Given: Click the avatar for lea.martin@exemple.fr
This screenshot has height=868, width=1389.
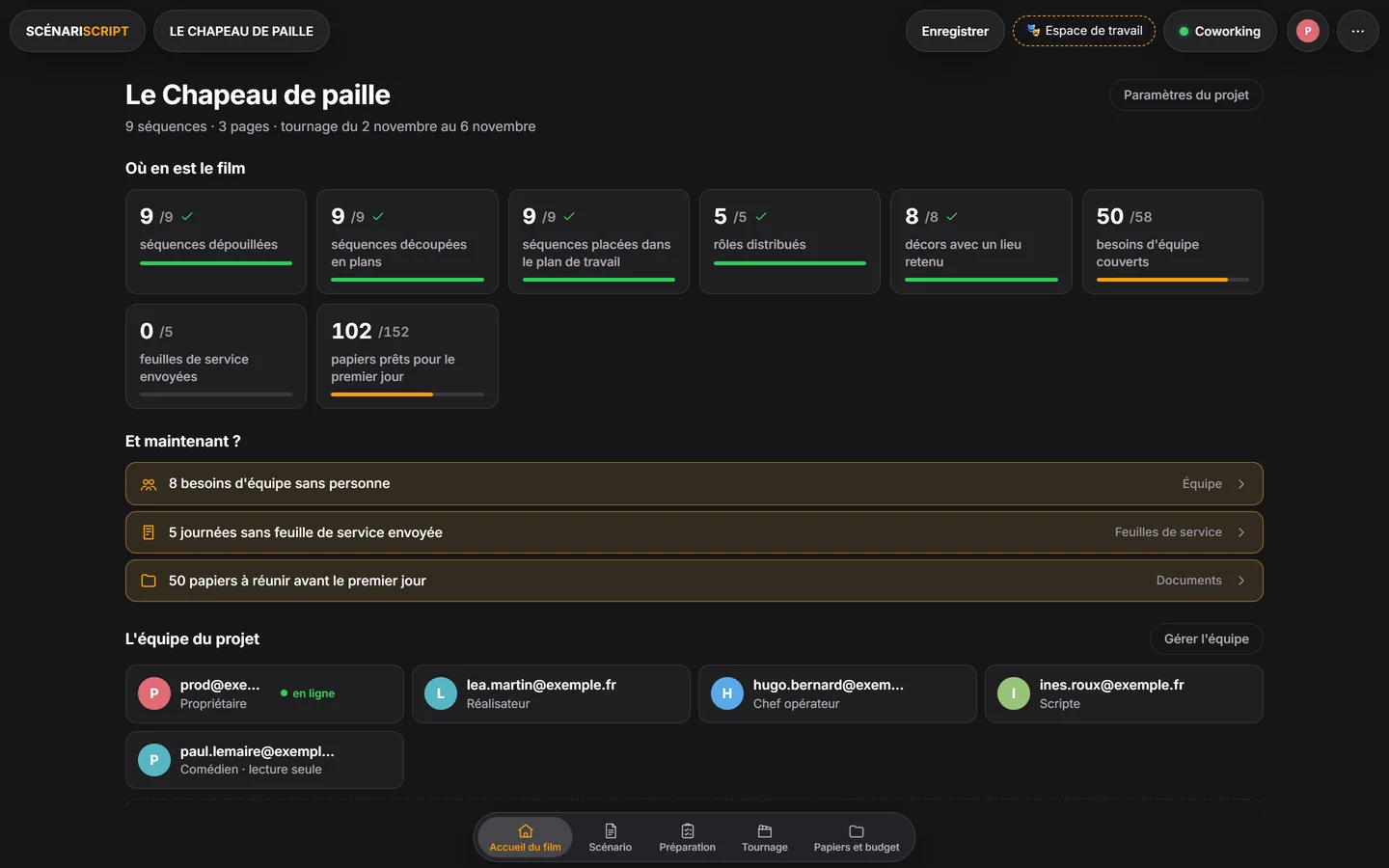Looking at the screenshot, I should (441, 693).
